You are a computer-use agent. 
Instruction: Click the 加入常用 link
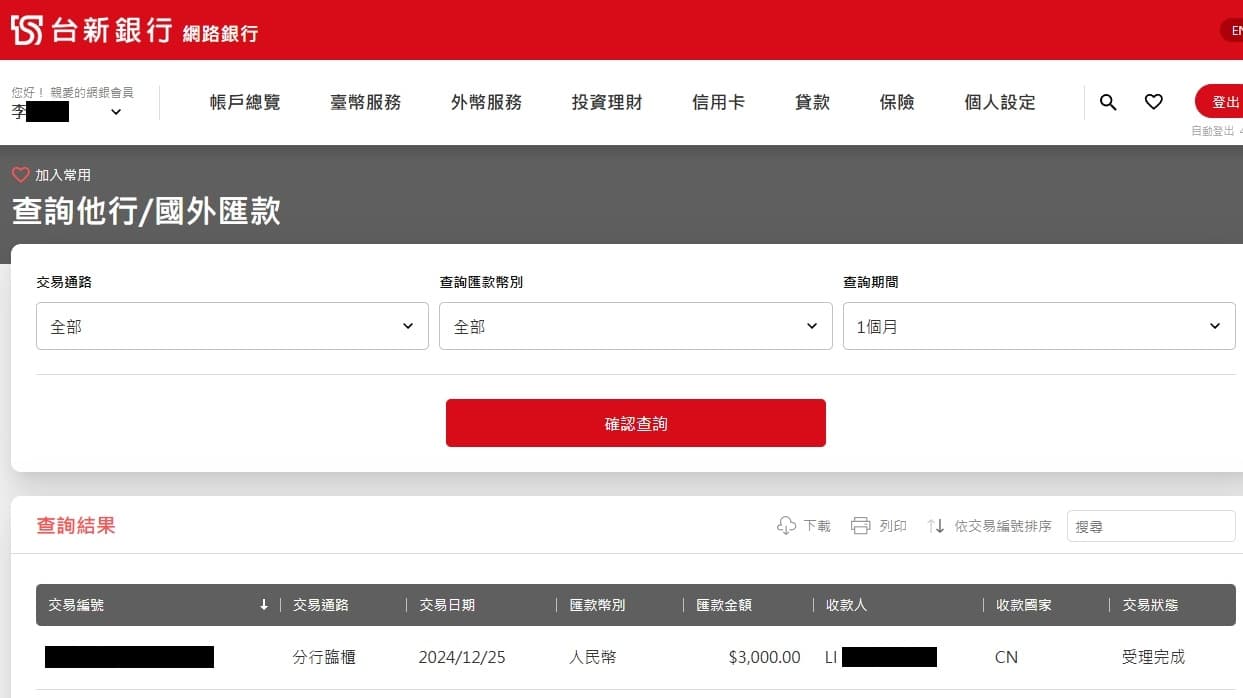(63, 175)
